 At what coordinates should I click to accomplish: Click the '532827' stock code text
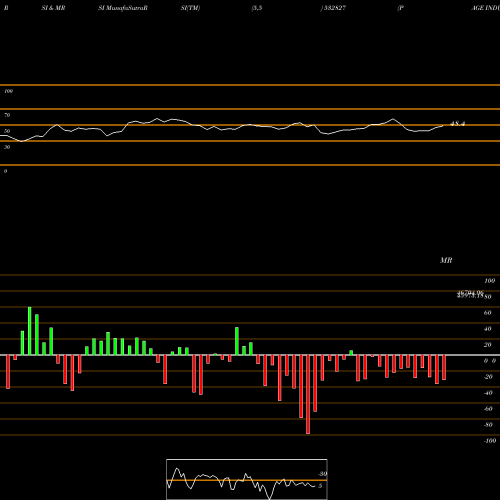click(x=335, y=8)
